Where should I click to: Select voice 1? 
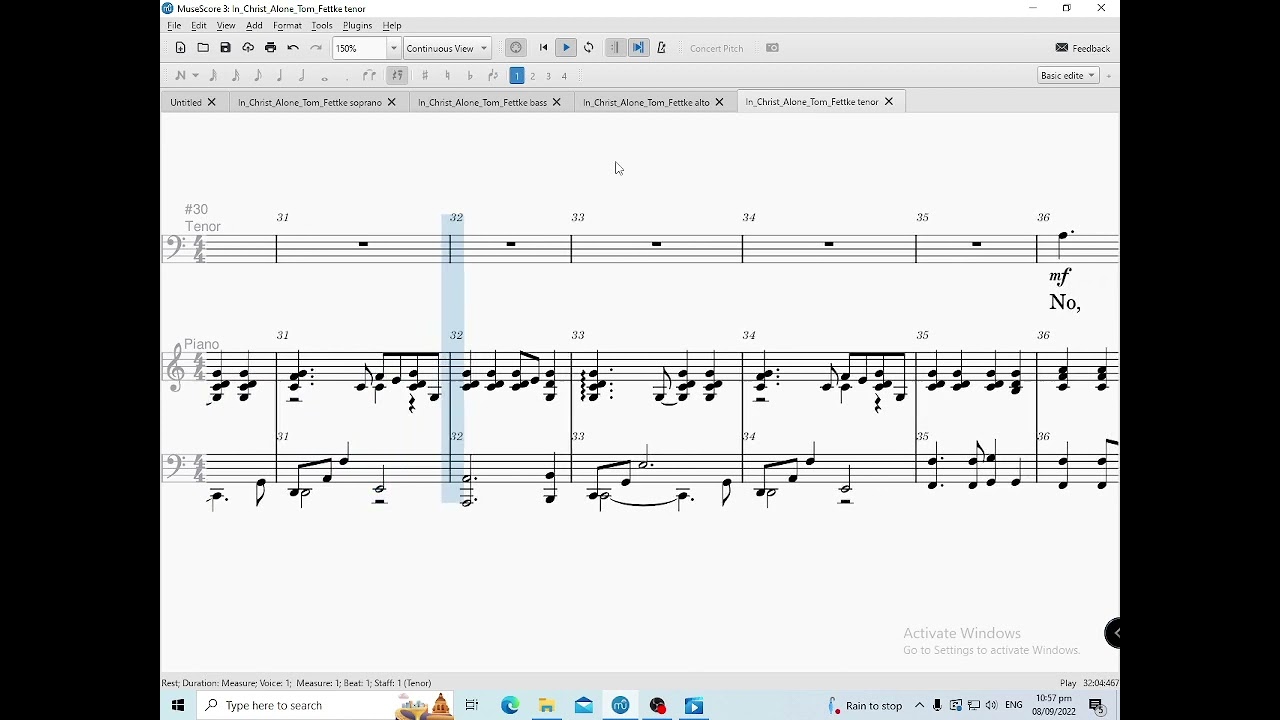(x=517, y=75)
